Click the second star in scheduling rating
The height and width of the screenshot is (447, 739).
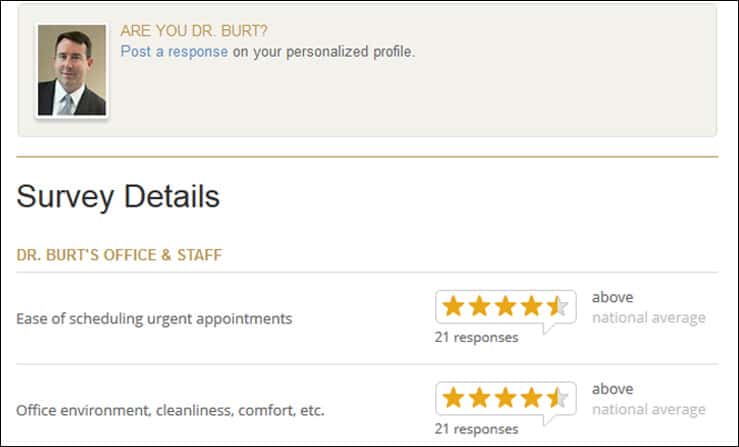pyautogui.click(x=480, y=306)
